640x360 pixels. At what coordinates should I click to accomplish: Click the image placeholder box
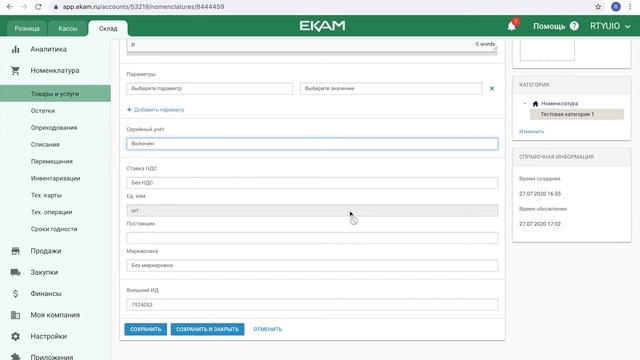547,50
